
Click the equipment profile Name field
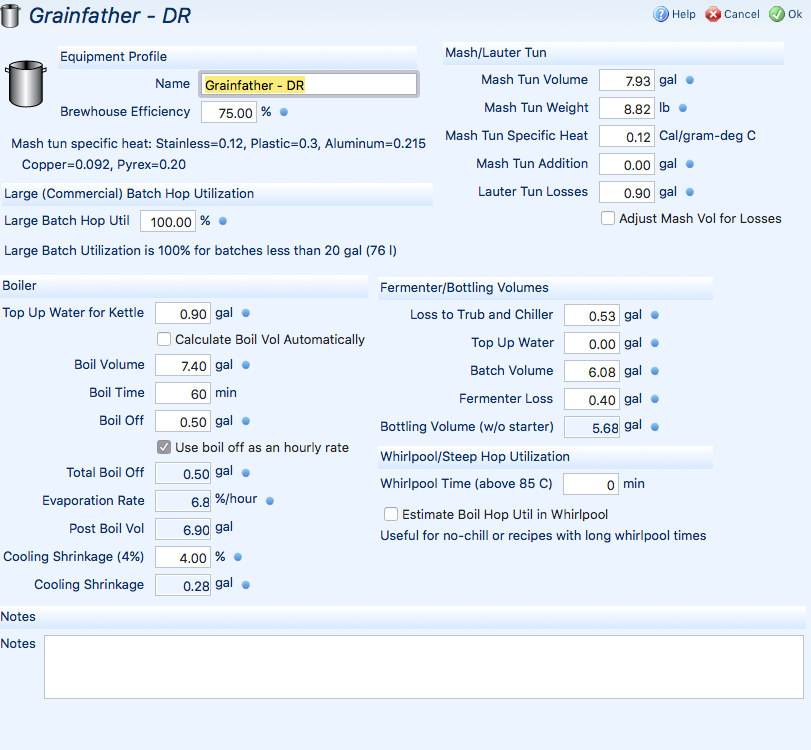[x=308, y=84]
